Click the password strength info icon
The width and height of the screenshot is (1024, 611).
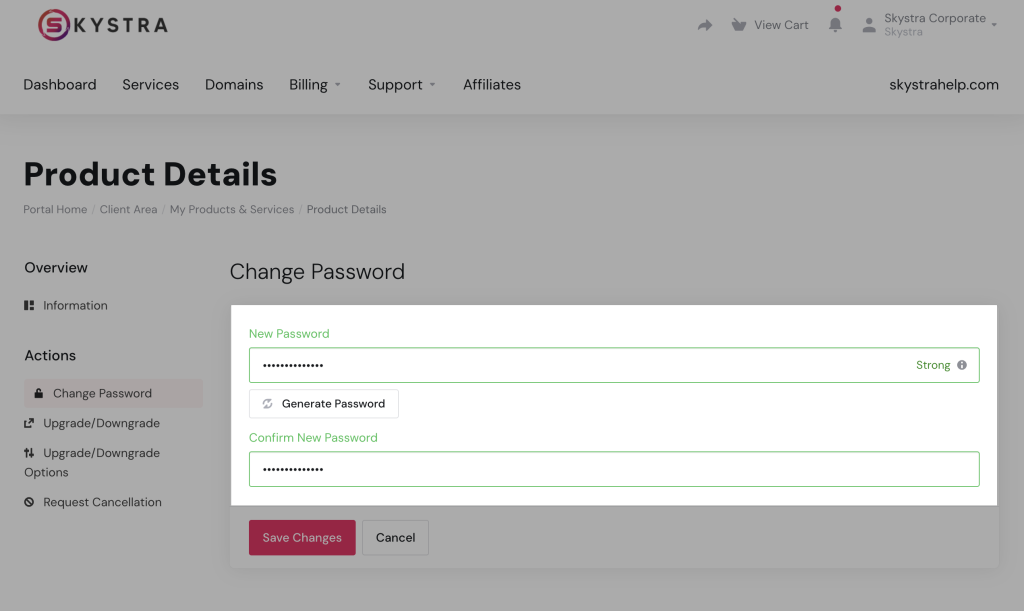click(962, 365)
